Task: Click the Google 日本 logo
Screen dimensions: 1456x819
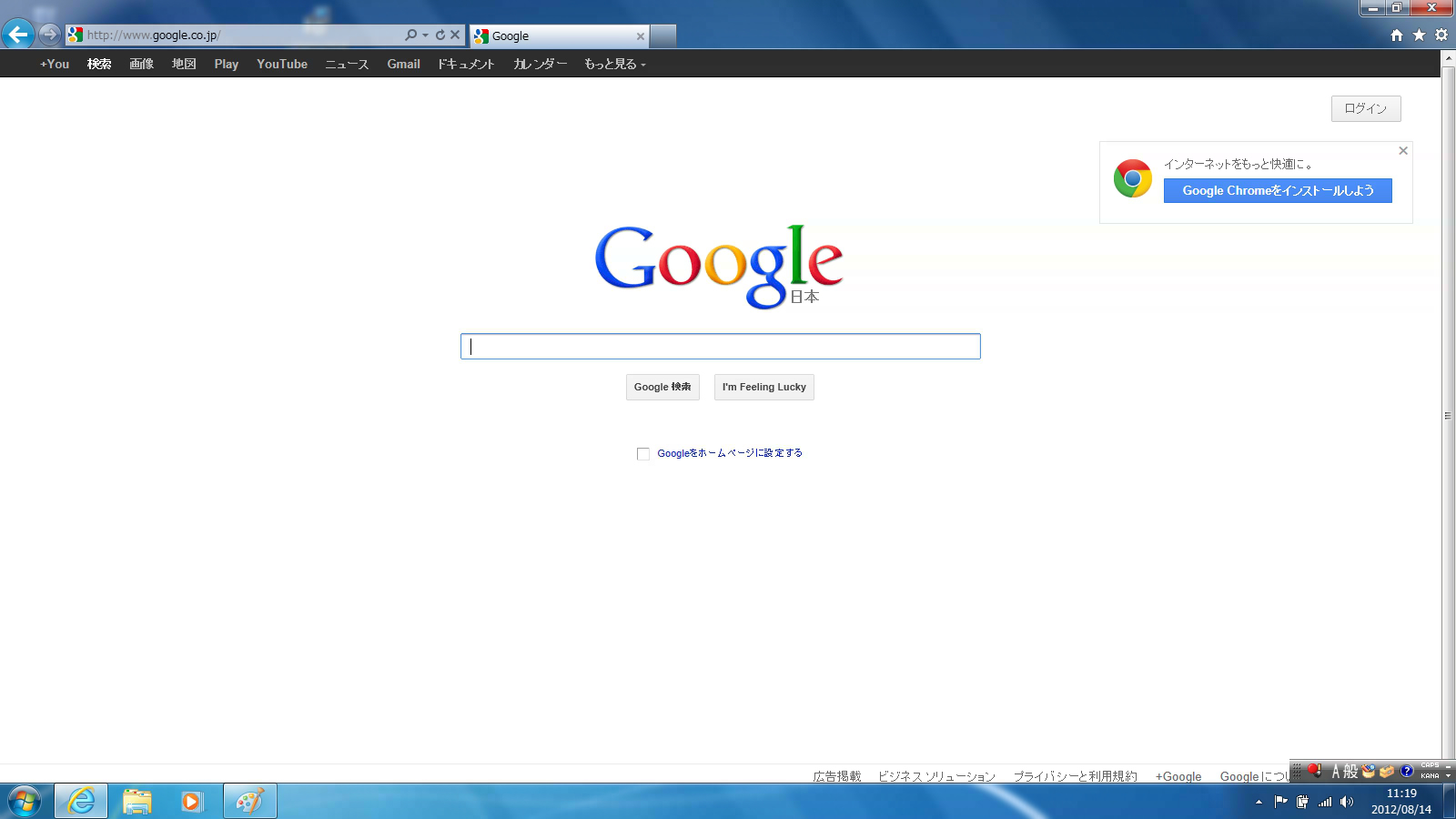Action: tap(719, 266)
